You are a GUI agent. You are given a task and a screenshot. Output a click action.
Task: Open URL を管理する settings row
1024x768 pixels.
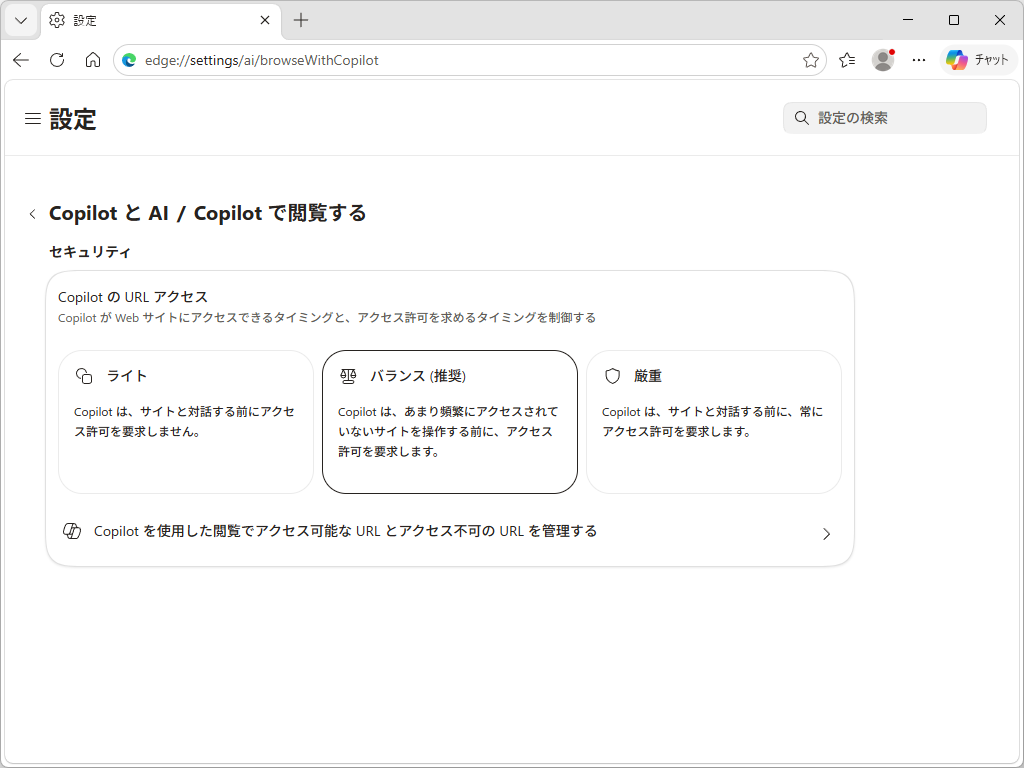click(x=449, y=532)
